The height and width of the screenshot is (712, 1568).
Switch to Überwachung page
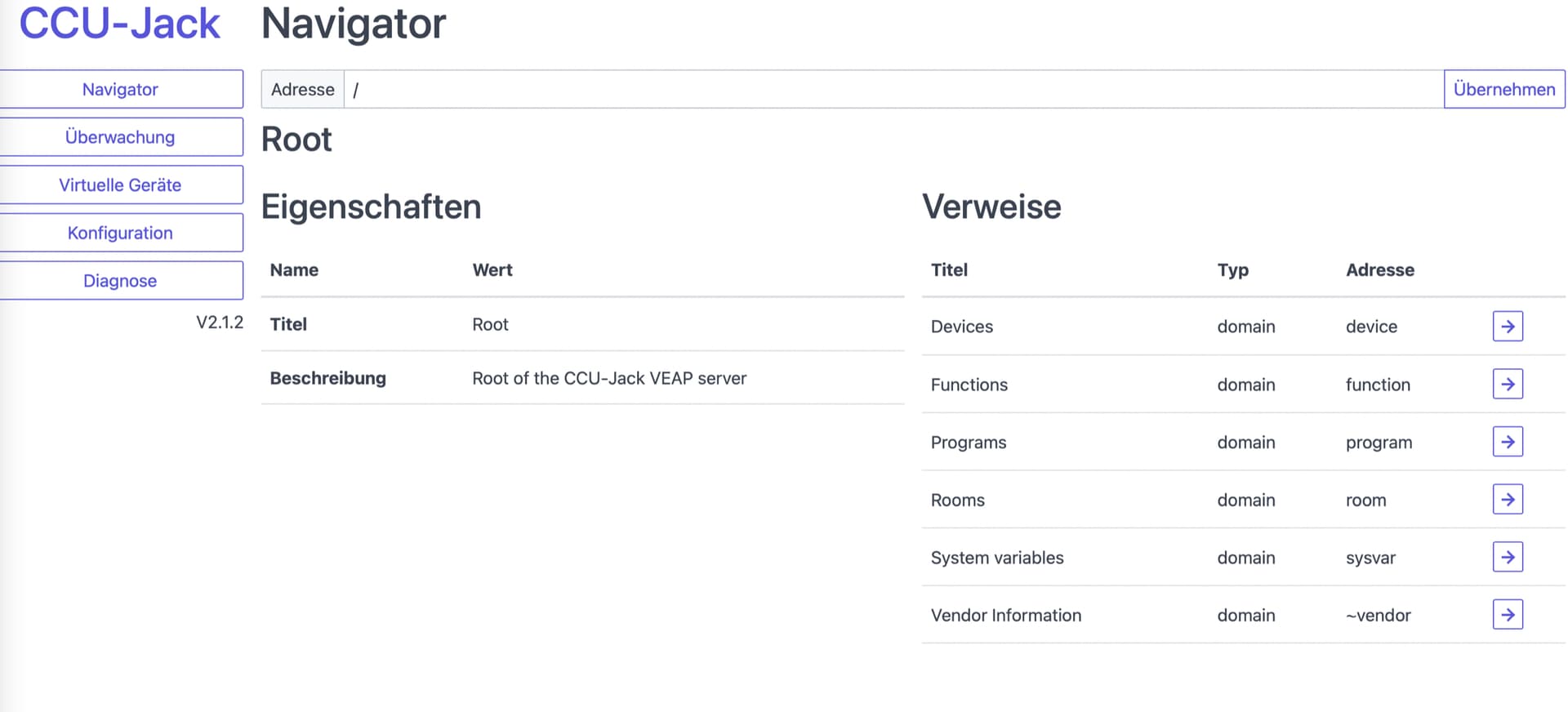coord(120,137)
